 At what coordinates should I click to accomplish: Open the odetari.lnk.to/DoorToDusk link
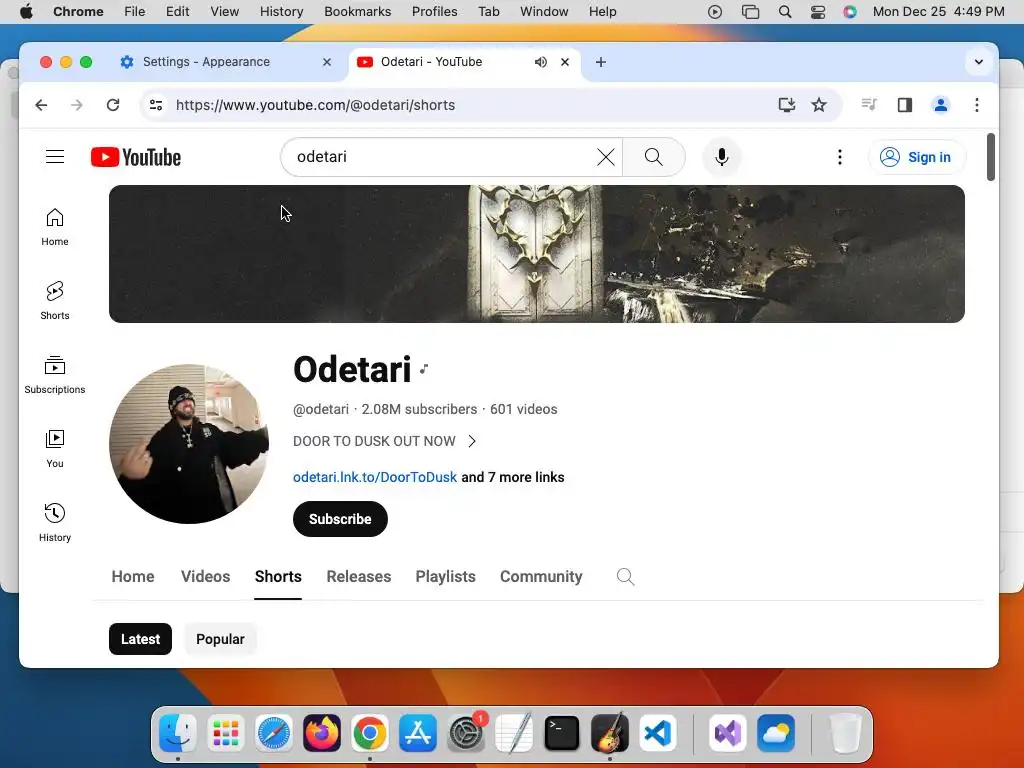pos(375,477)
